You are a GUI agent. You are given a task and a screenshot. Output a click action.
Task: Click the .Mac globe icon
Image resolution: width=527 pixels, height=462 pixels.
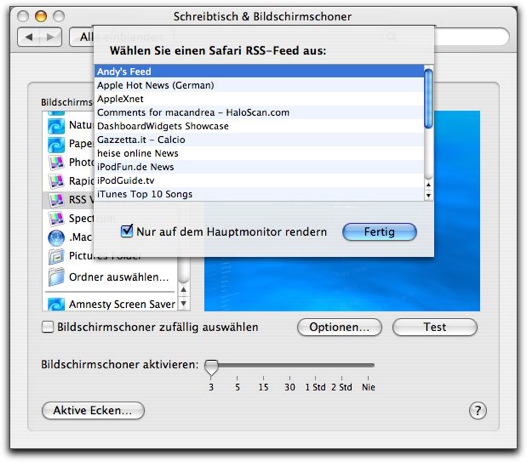pyautogui.click(x=56, y=238)
